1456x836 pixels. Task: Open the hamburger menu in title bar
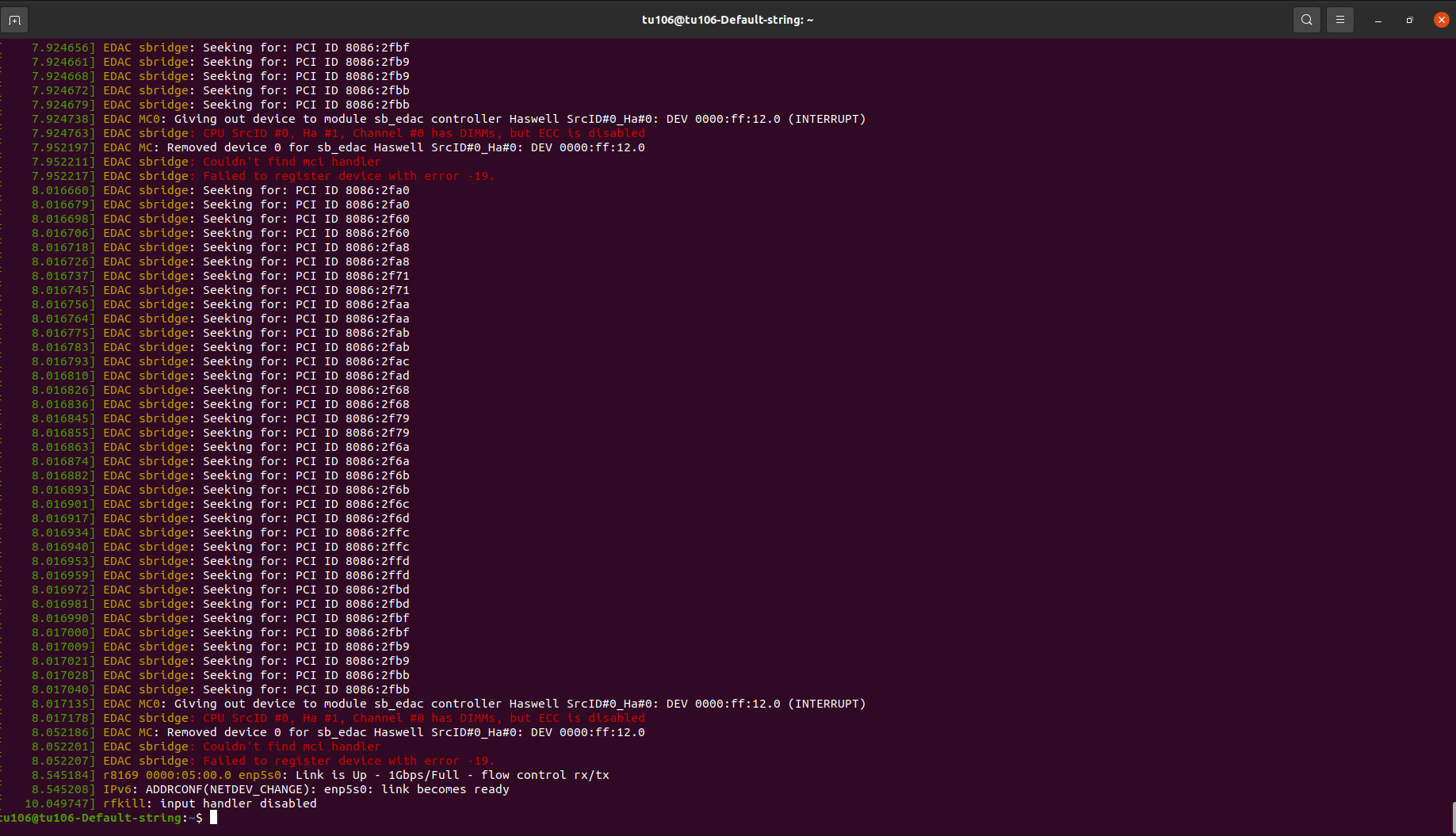1340,20
